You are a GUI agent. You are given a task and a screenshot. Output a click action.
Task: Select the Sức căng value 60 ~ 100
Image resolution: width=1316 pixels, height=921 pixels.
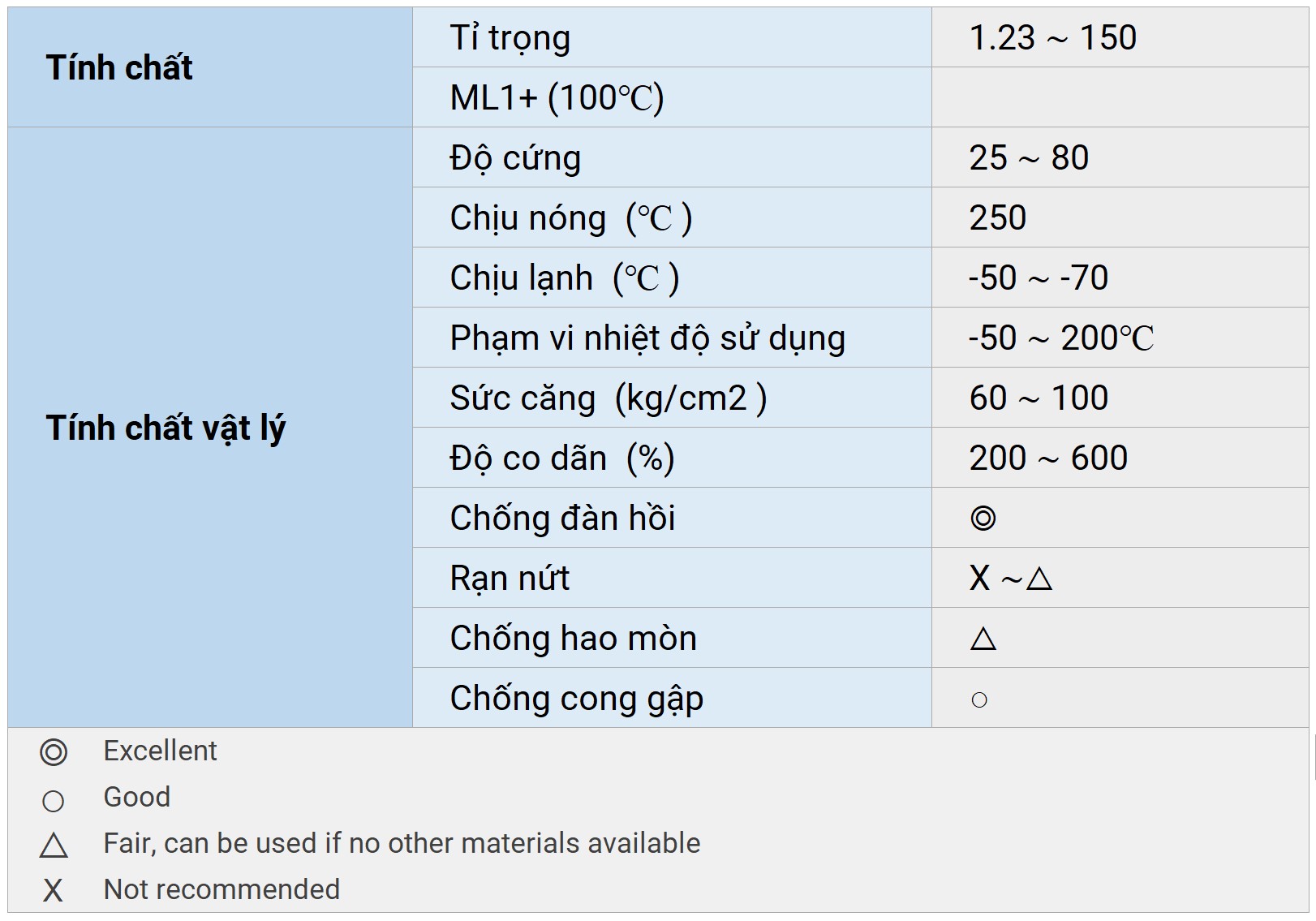(x=1038, y=398)
